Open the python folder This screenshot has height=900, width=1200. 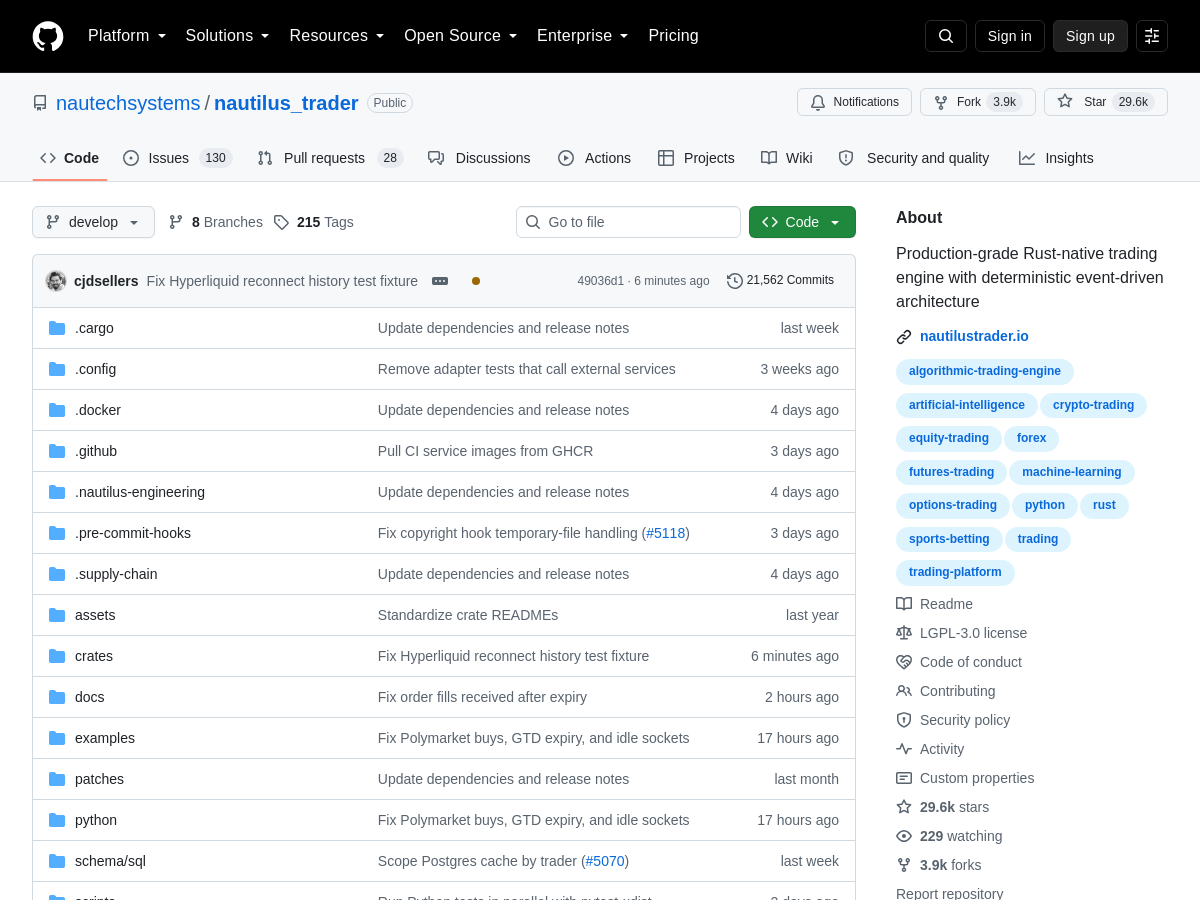(x=96, y=820)
